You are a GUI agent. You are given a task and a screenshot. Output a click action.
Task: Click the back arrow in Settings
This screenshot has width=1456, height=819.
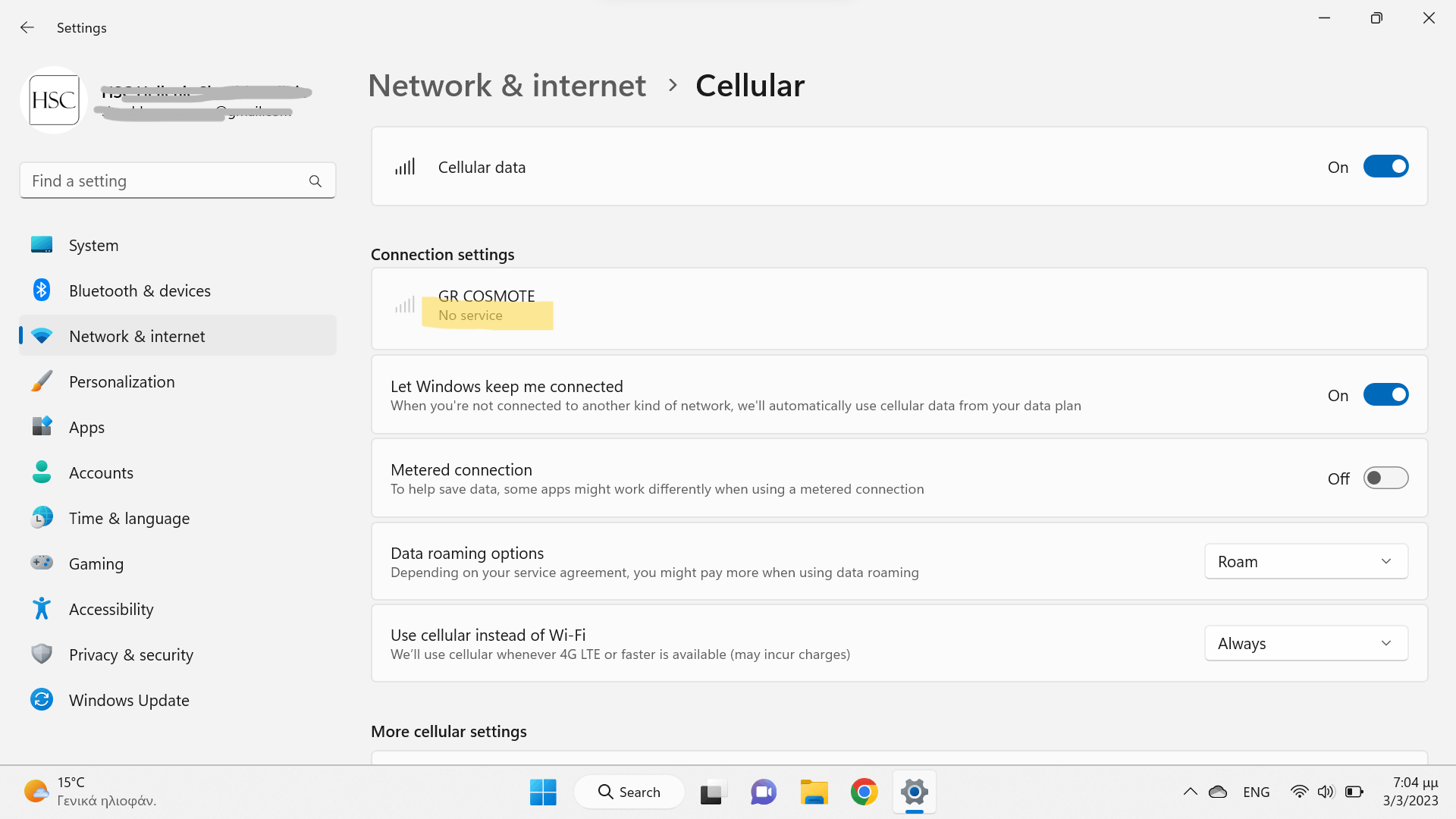coord(27,27)
